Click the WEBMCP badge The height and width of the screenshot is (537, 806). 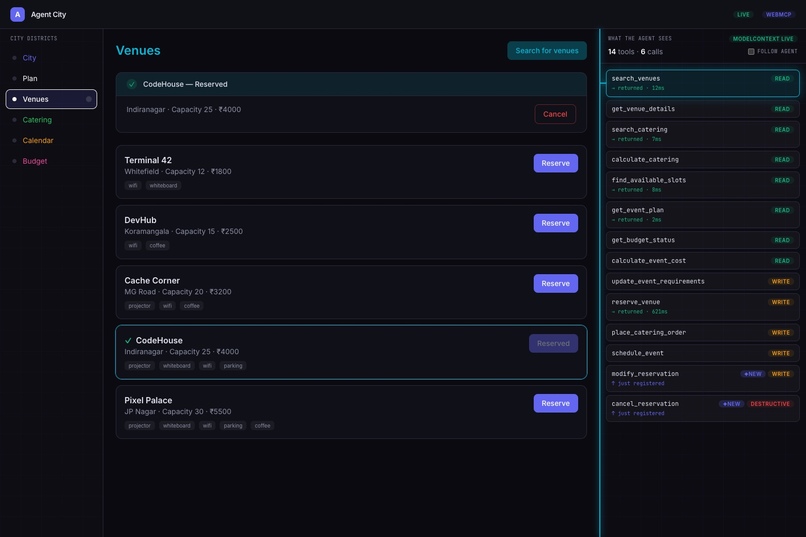[x=778, y=14]
